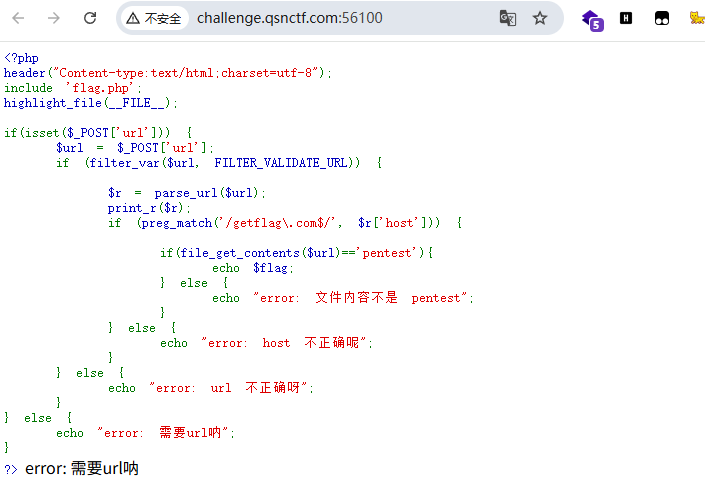Click the preg_match getflag.com line
The height and width of the screenshot is (493, 705).
[x=284, y=223]
